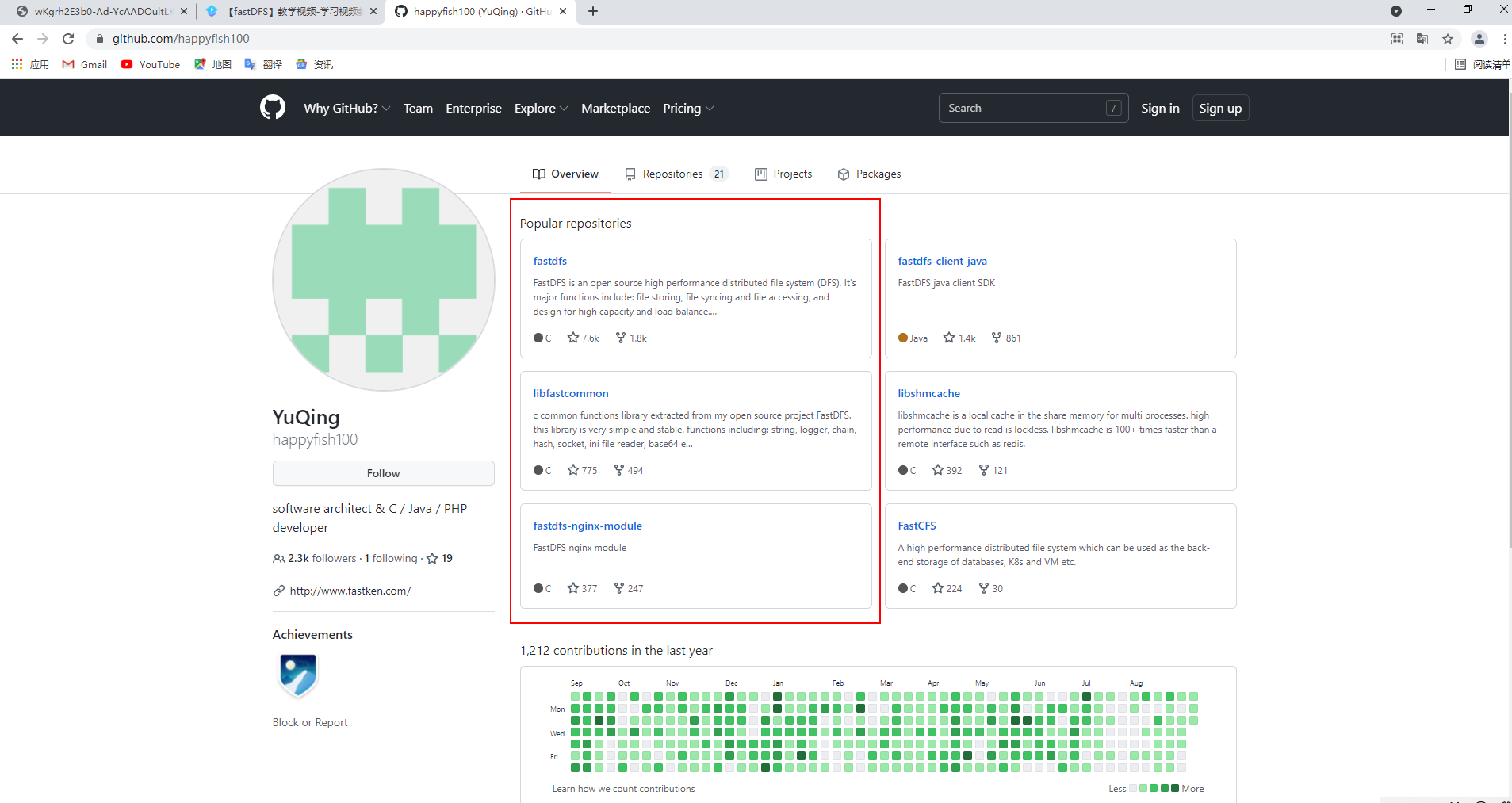Open the 翻译 translate bookmark
This screenshot has height=803, width=1512.
[x=263, y=64]
